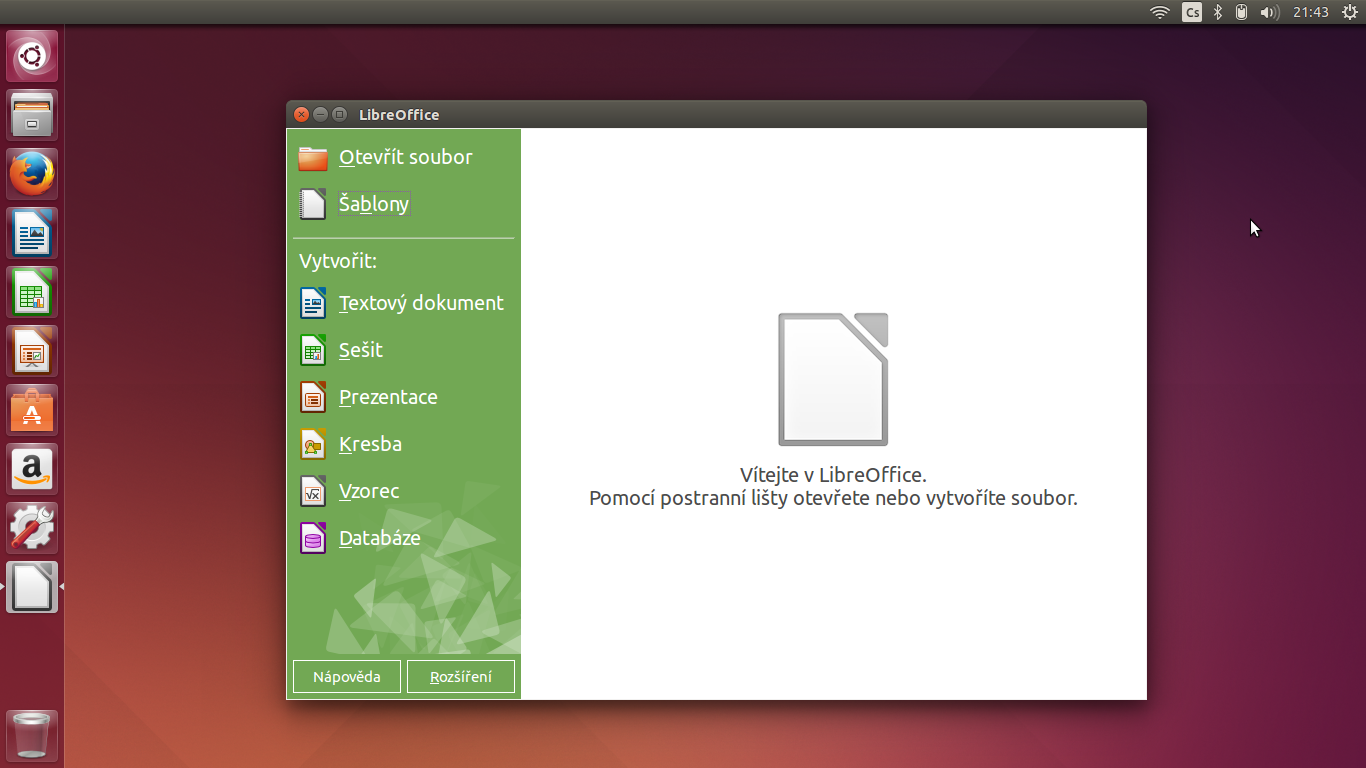1366x768 pixels.
Task: Open the Ubuntu Dash search
Action: tap(31, 55)
